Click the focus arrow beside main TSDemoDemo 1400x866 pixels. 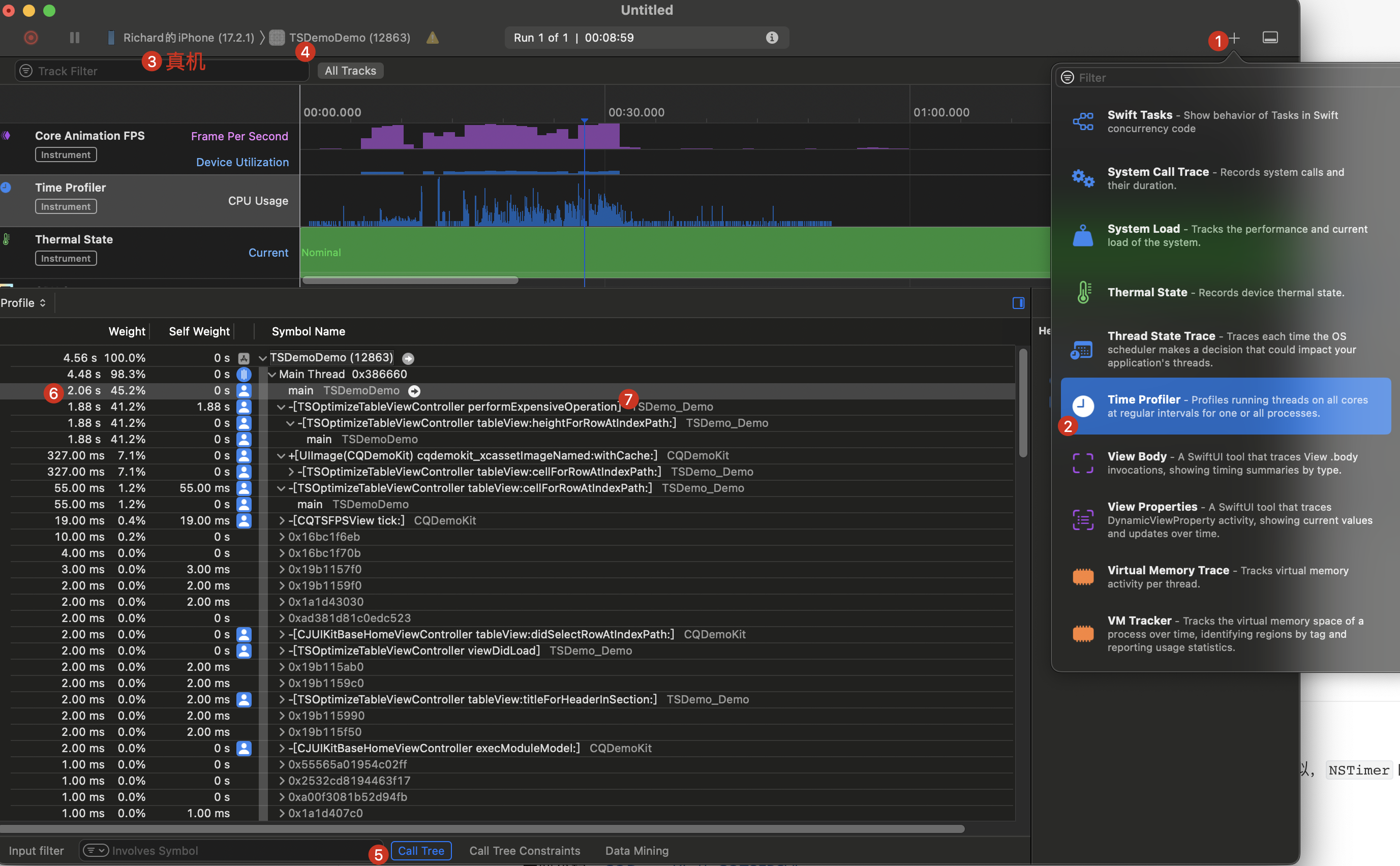click(x=414, y=391)
